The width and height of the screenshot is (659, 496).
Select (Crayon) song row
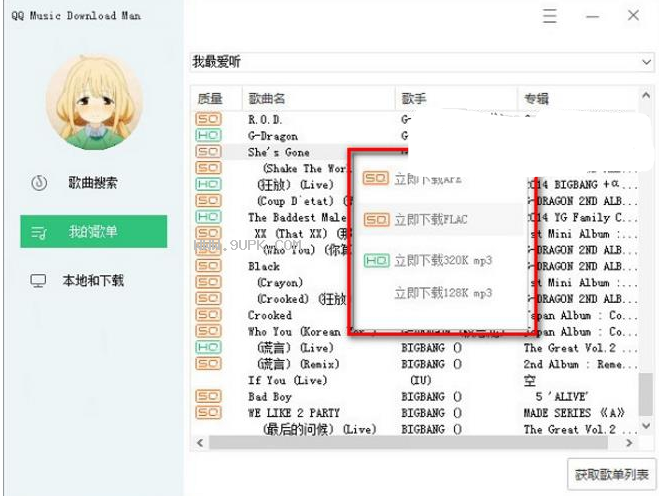click(280, 283)
